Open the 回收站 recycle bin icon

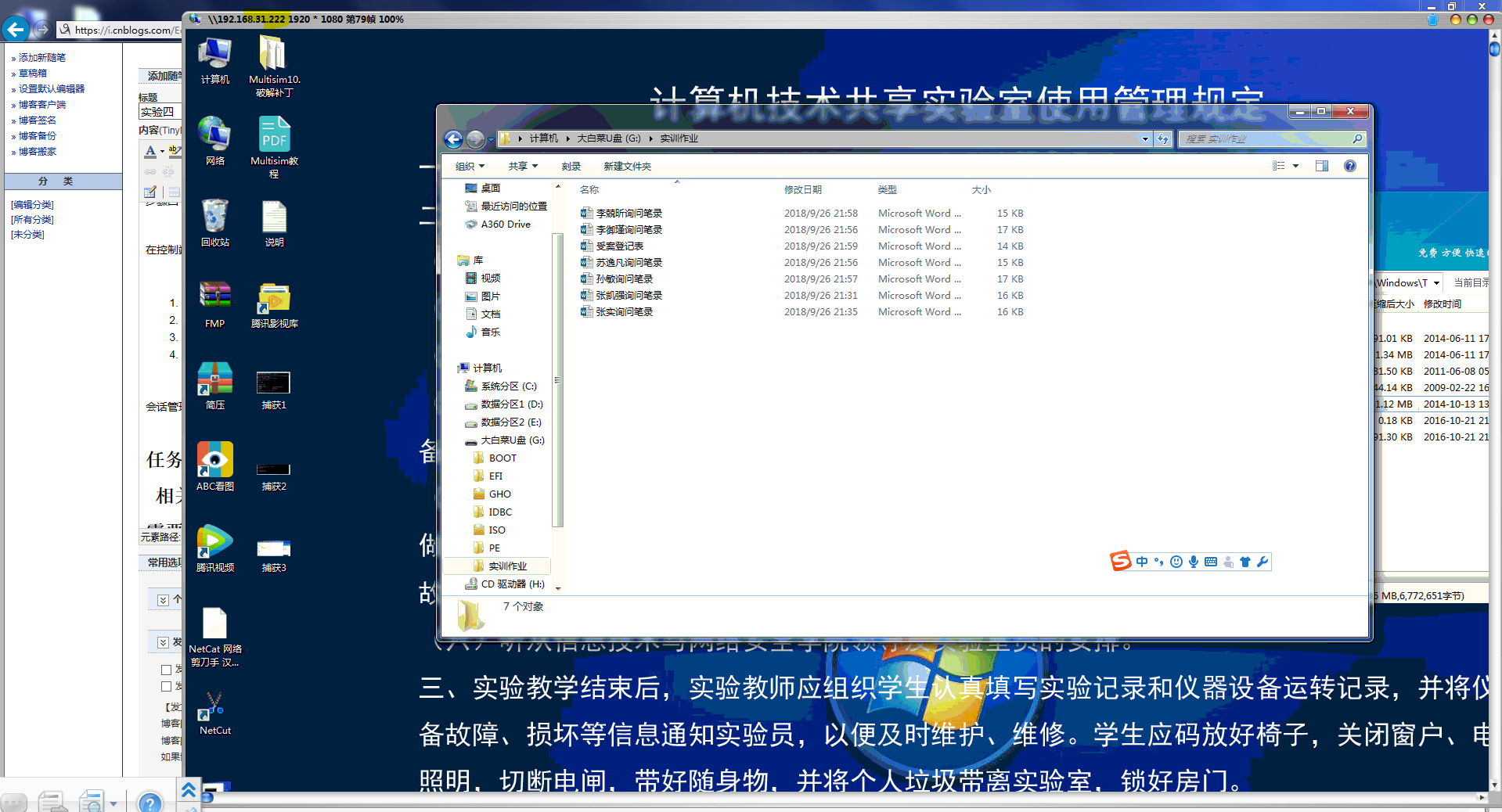pos(214,223)
